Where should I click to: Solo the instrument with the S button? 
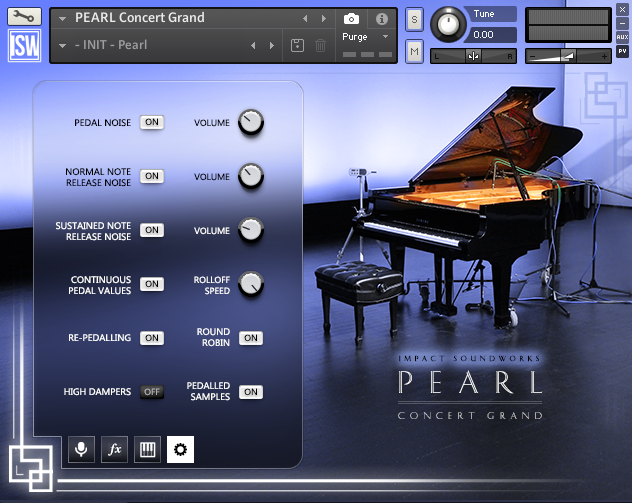click(x=414, y=19)
